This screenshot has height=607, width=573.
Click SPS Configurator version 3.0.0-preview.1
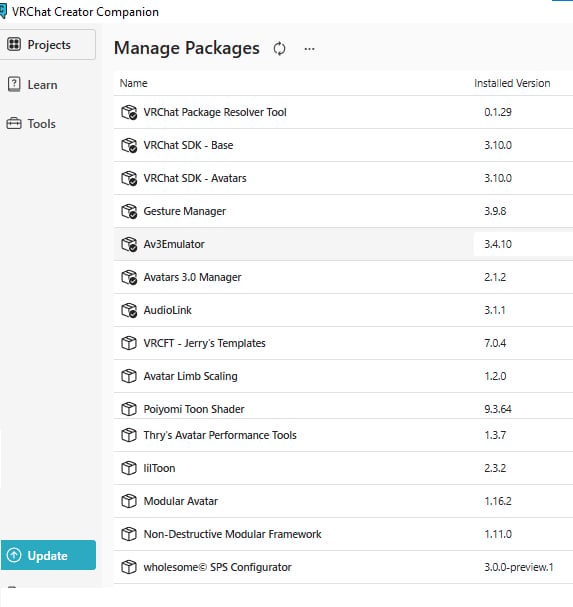coord(519,567)
